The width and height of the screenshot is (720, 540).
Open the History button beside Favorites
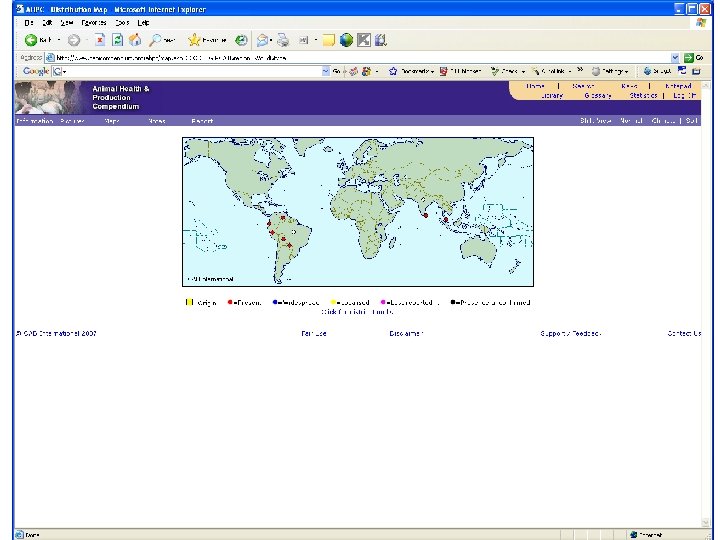tap(241, 40)
